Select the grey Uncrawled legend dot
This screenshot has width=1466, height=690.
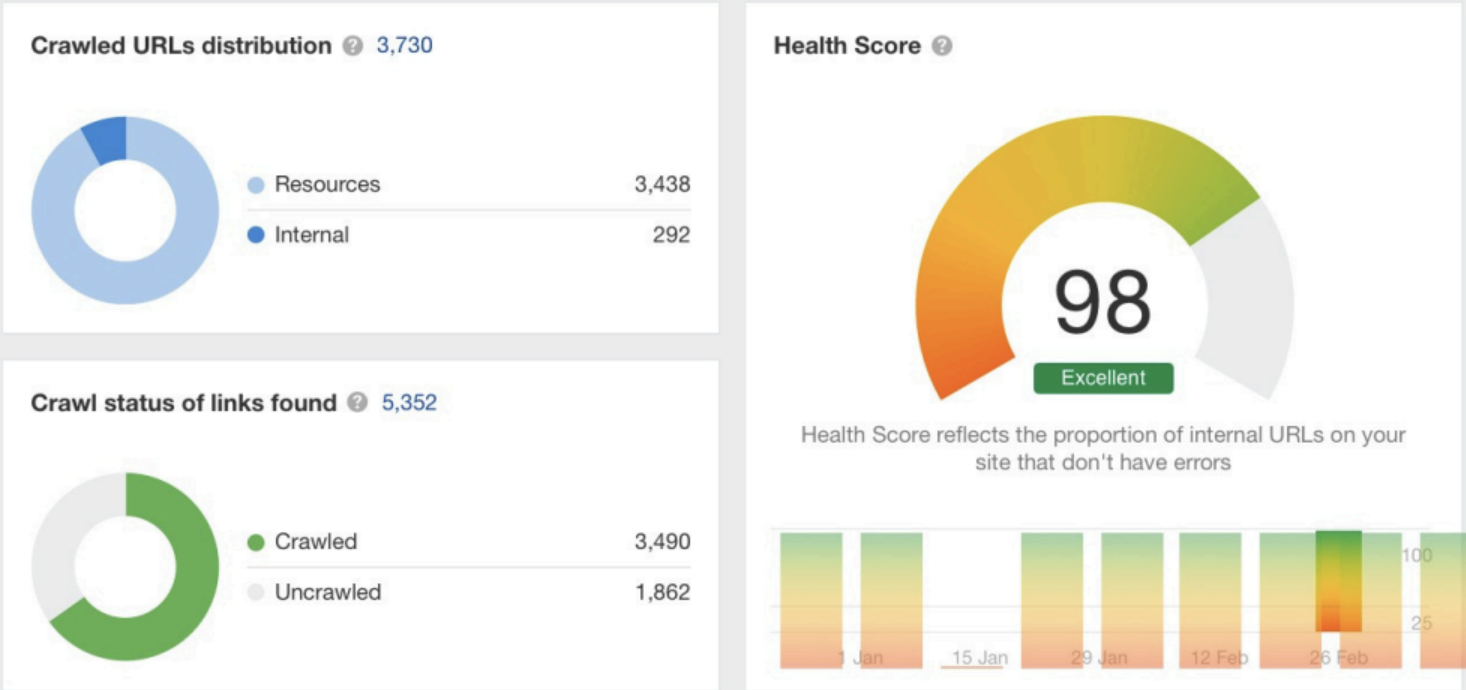tap(256, 593)
